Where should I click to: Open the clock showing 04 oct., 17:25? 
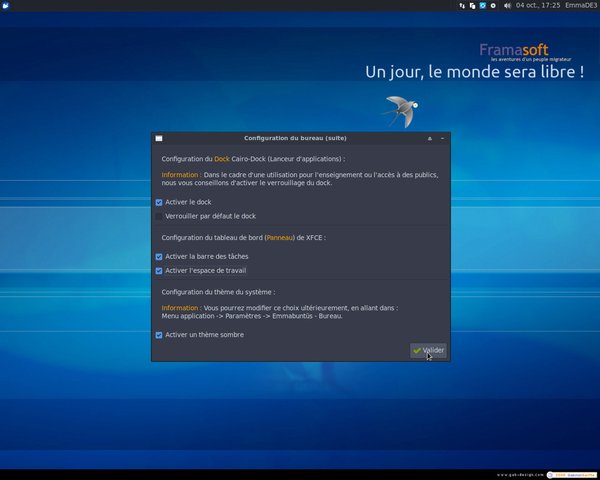(x=538, y=5)
